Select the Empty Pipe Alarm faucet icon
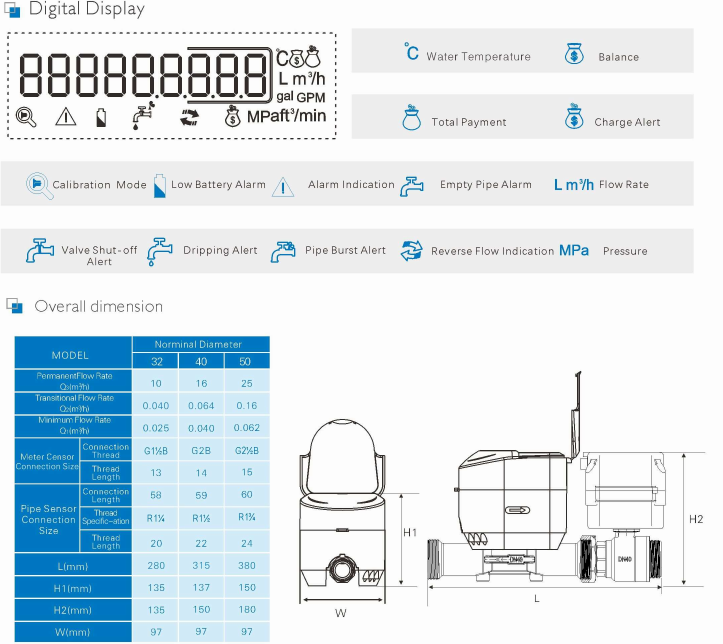The width and height of the screenshot is (723, 644). [412, 186]
